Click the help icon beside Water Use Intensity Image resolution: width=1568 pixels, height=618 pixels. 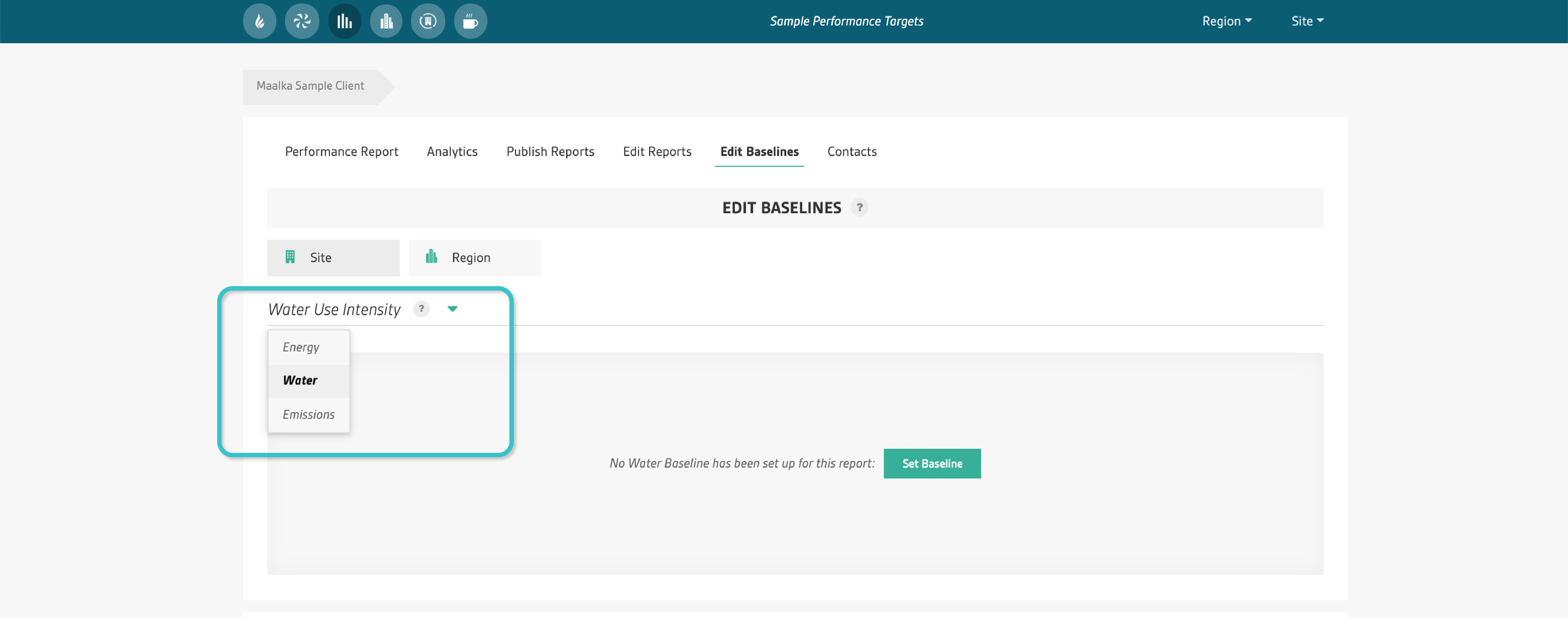(x=421, y=309)
